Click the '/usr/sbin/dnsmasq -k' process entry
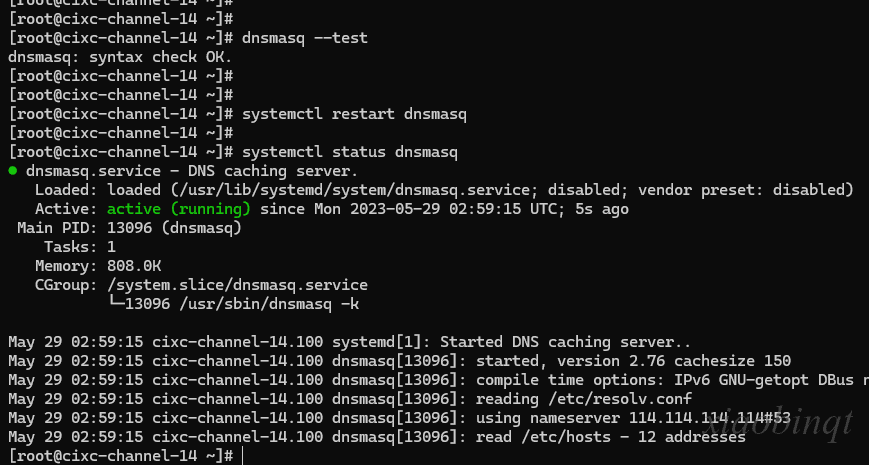The height and width of the screenshot is (465, 869). pyautogui.click(x=269, y=304)
